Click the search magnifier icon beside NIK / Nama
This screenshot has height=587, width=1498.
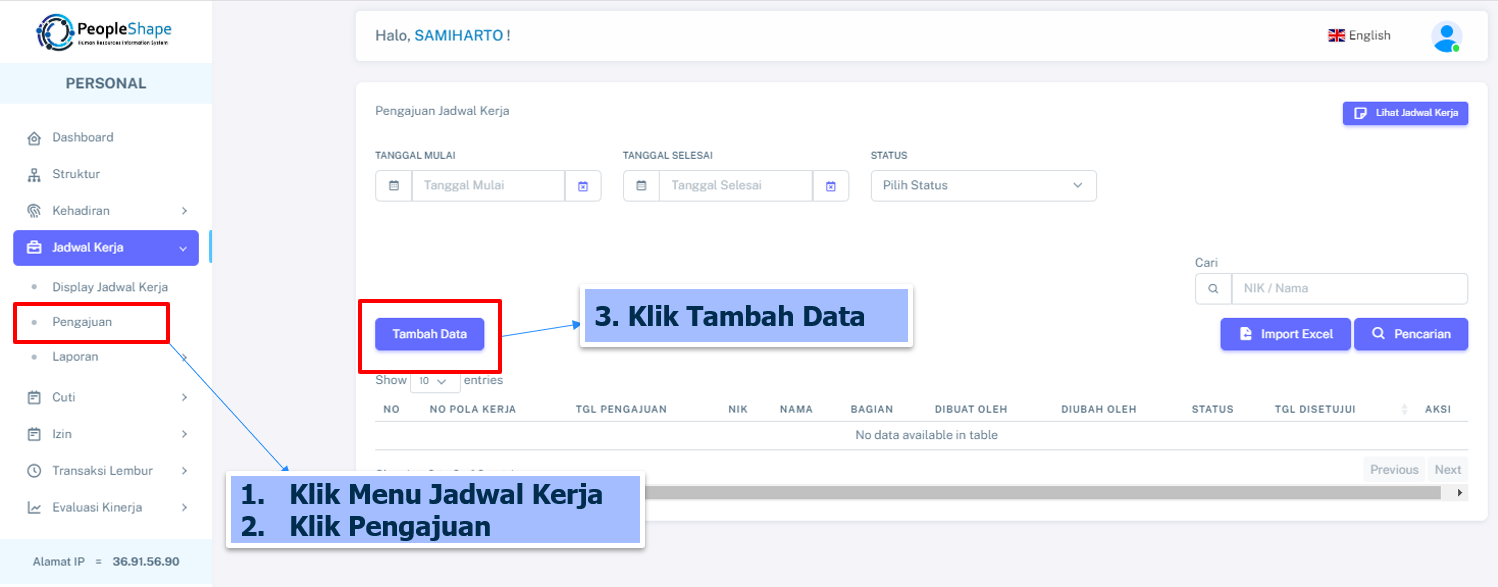1213,289
